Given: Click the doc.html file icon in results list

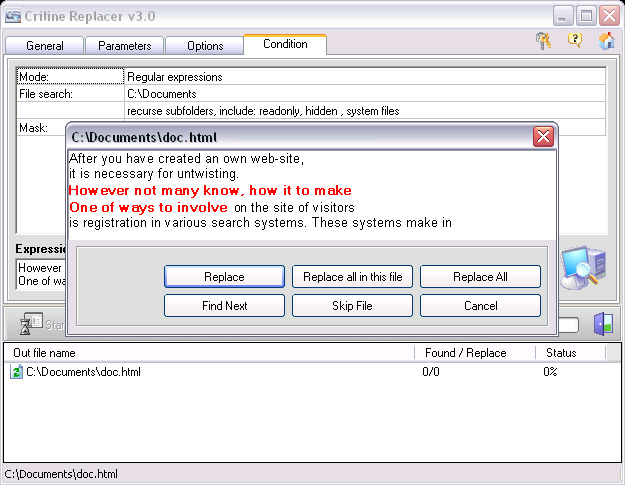Looking at the screenshot, I should coord(16,371).
